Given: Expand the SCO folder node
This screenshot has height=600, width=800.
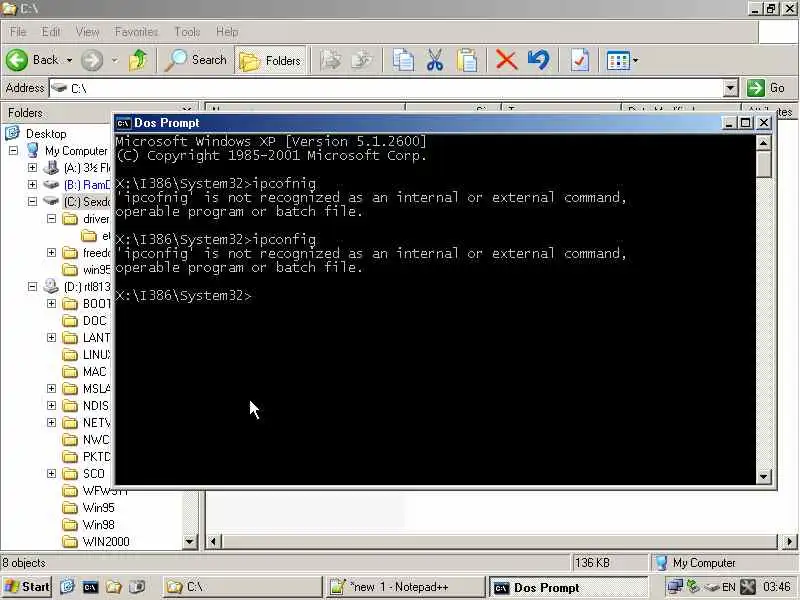Looking at the screenshot, I should coord(52,473).
